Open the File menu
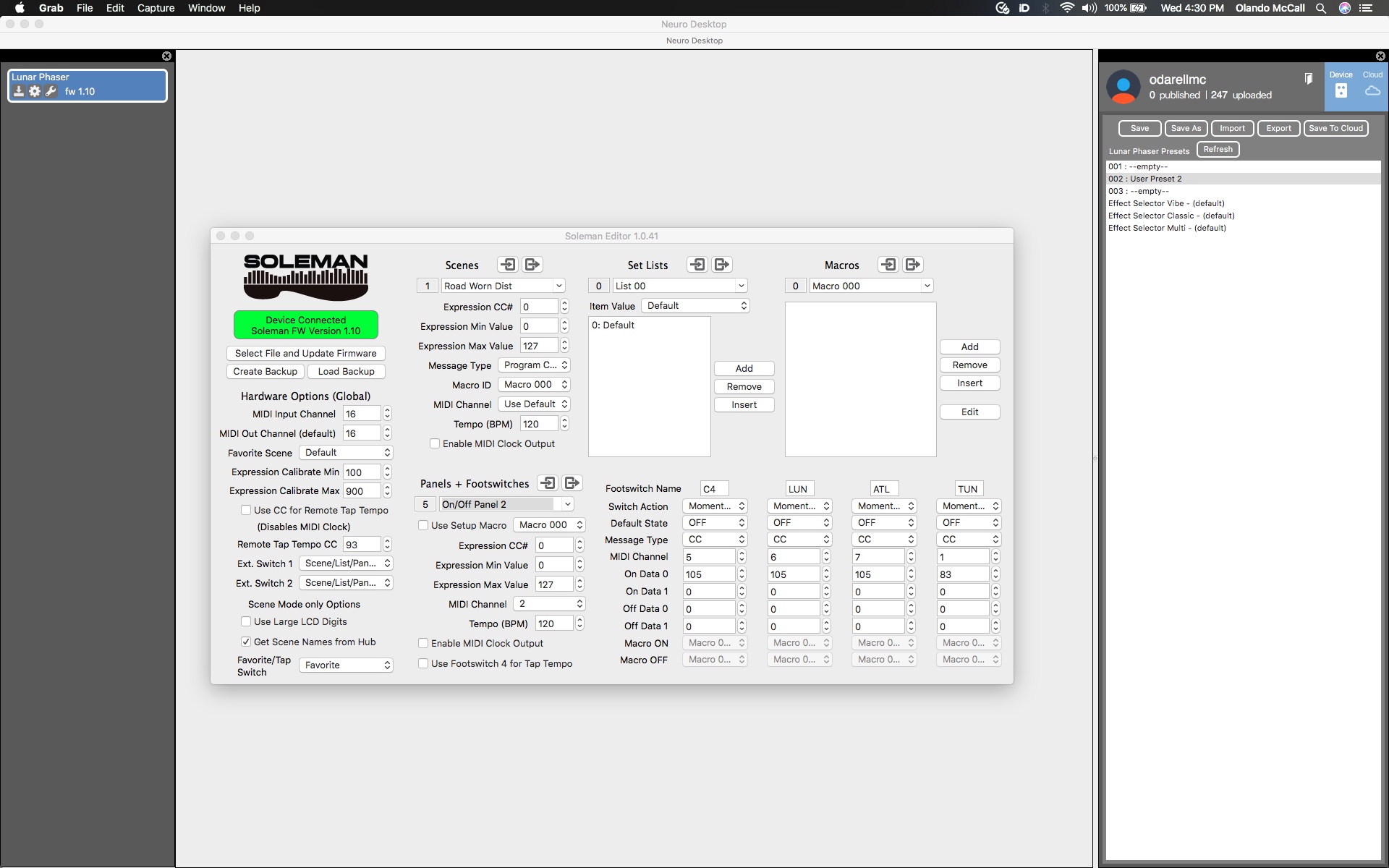 85,8
